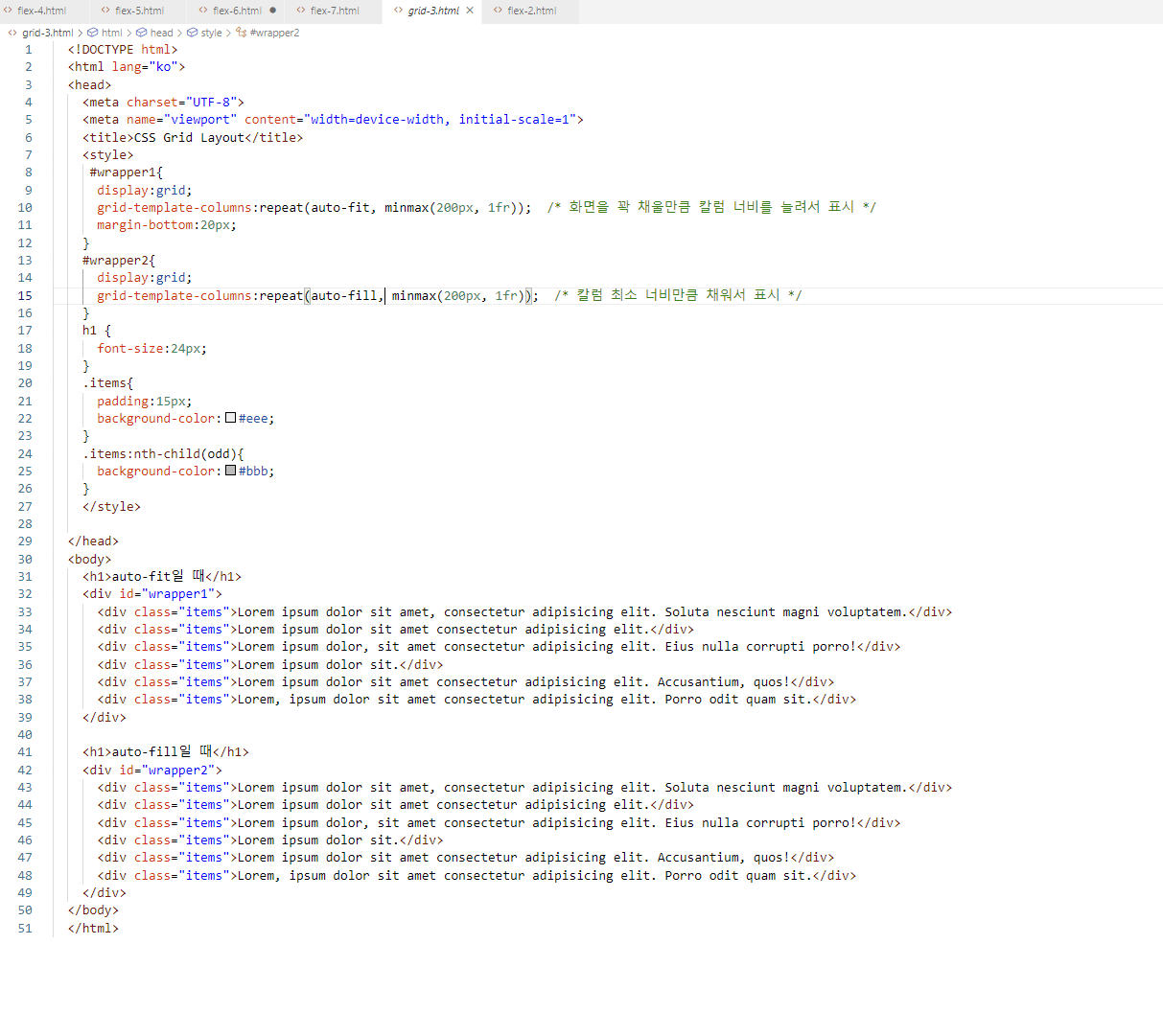Open the #eee color swatch picker
1163x1036 pixels.
[x=230, y=418]
